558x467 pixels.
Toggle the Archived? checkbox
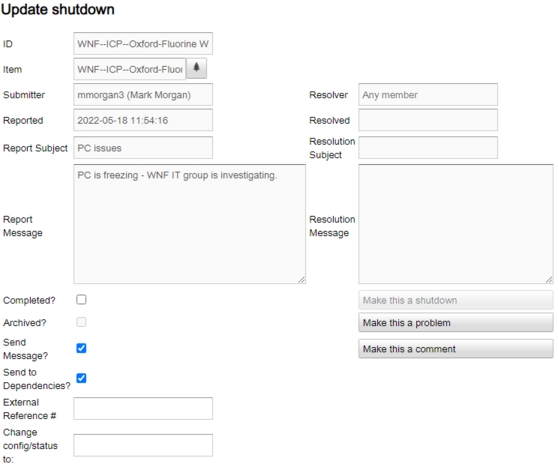coord(81,322)
